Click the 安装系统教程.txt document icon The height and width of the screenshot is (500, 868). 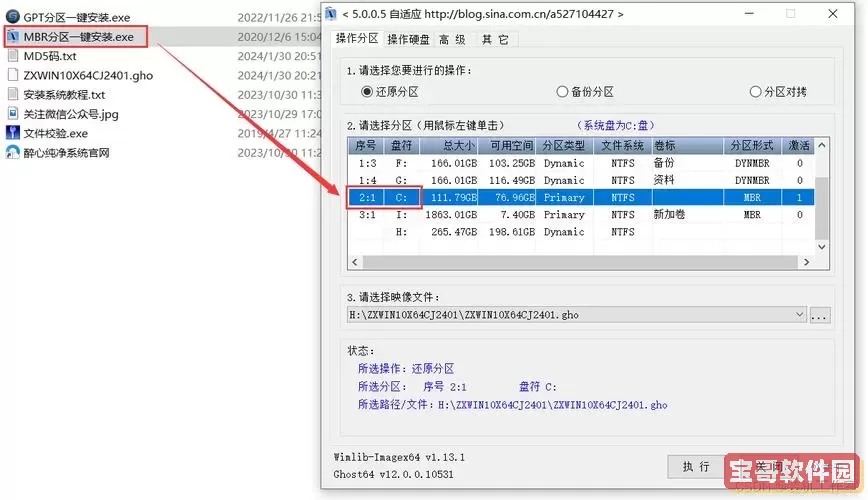13,95
